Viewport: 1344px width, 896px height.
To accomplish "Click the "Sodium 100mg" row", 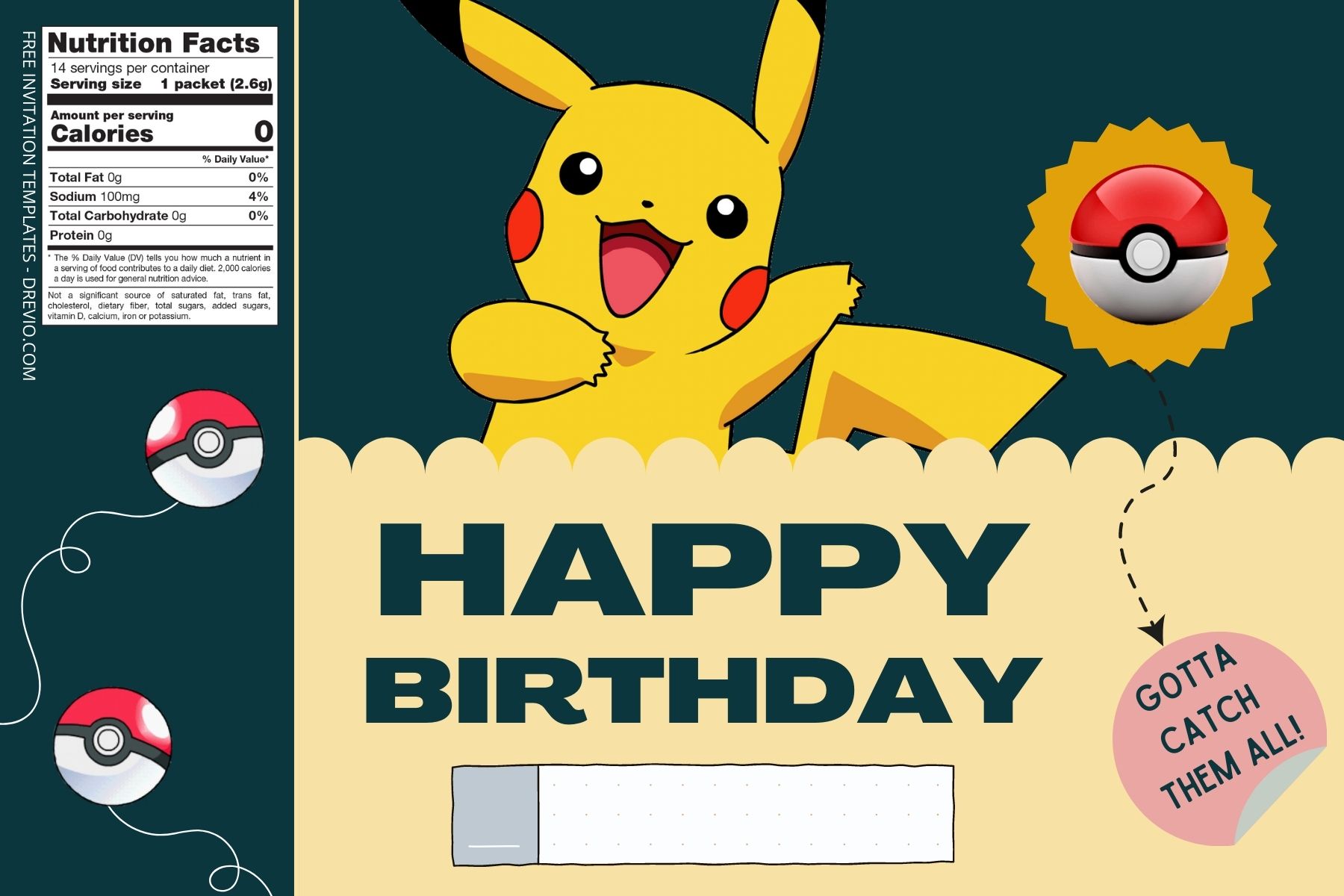I will pos(161,196).
